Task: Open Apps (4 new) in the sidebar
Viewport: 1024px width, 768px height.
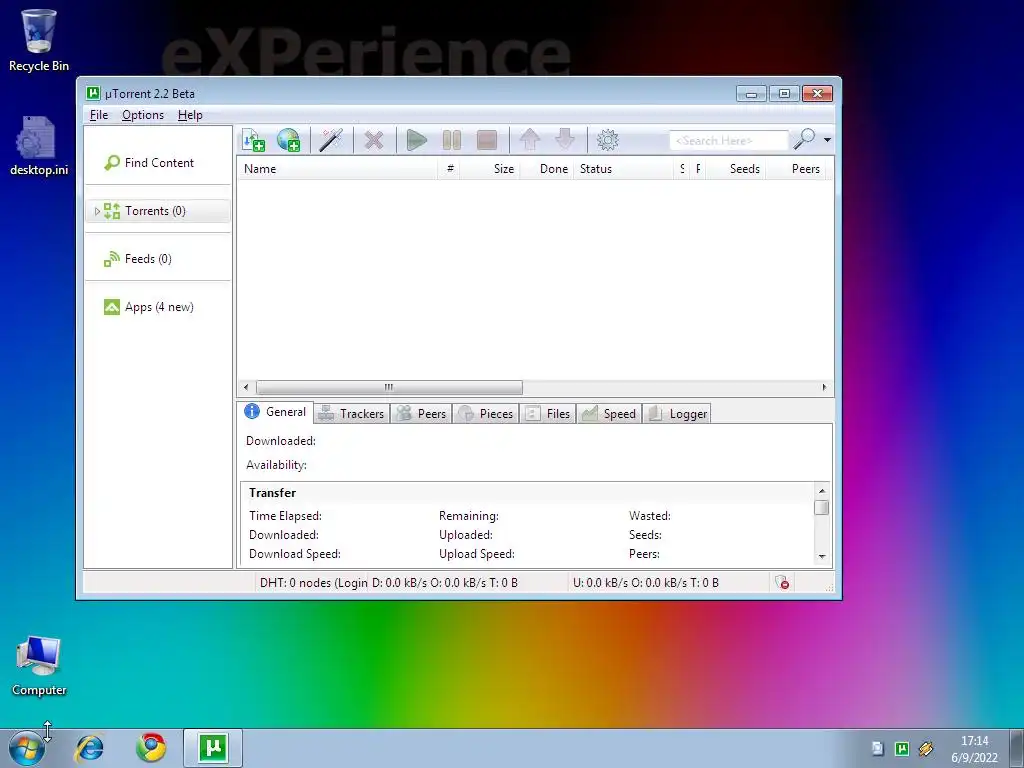Action: pyautogui.click(x=159, y=307)
